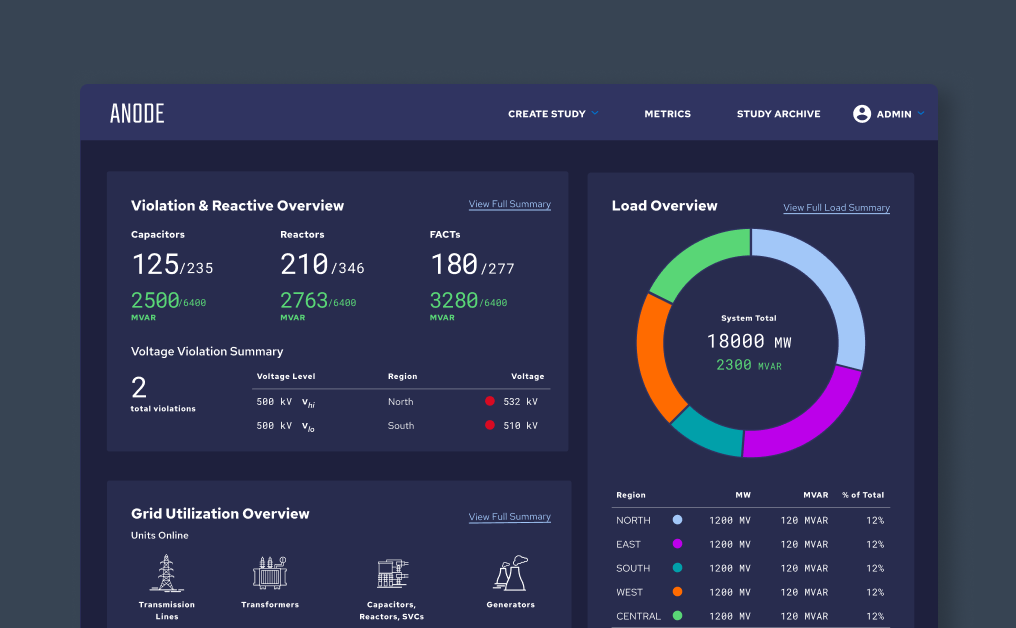This screenshot has width=1016, height=628.
Task: Select the SOUTH row in load table
Action: click(750, 568)
